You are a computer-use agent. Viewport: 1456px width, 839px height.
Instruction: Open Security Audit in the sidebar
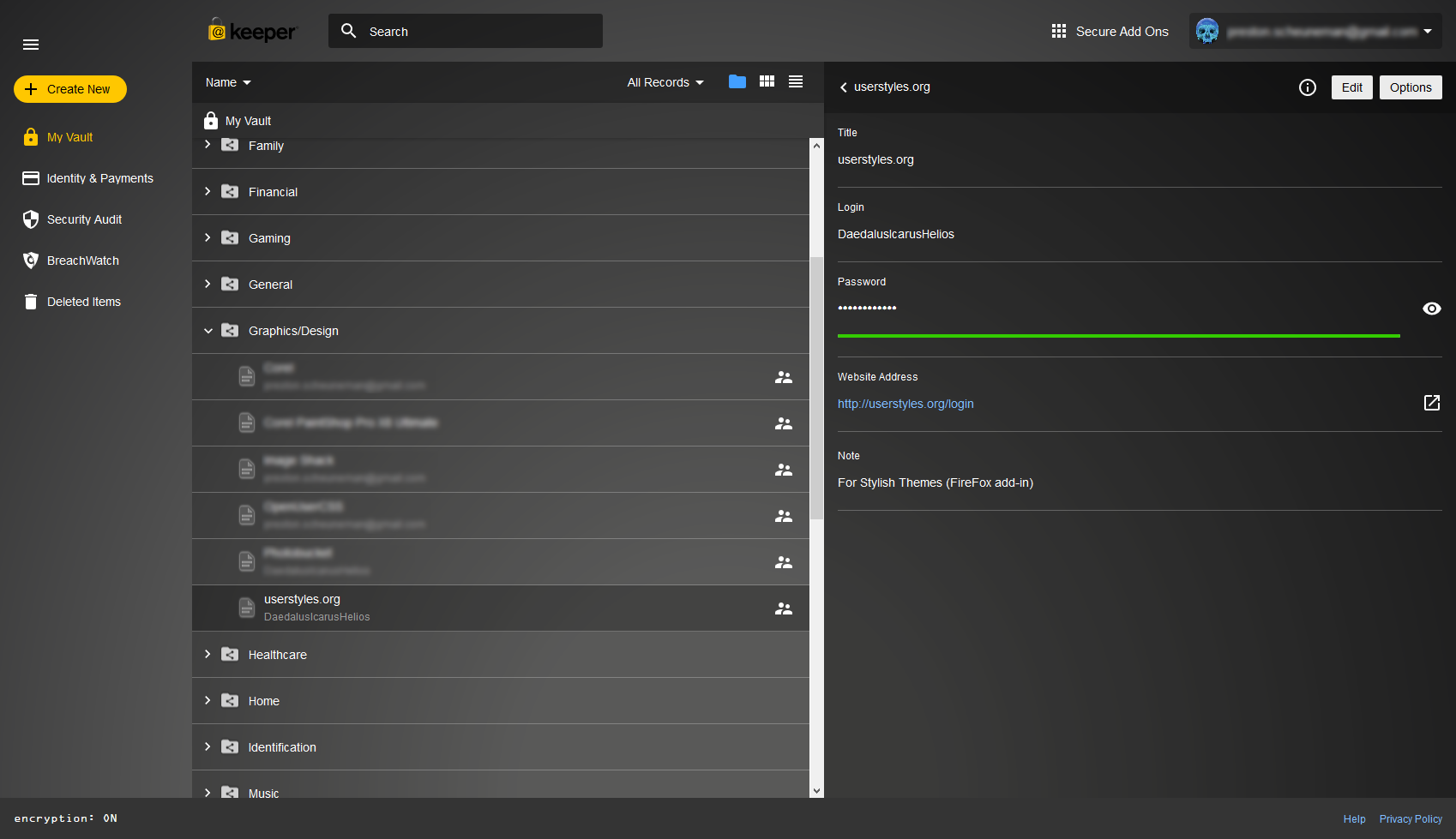[x=84, y=219]
